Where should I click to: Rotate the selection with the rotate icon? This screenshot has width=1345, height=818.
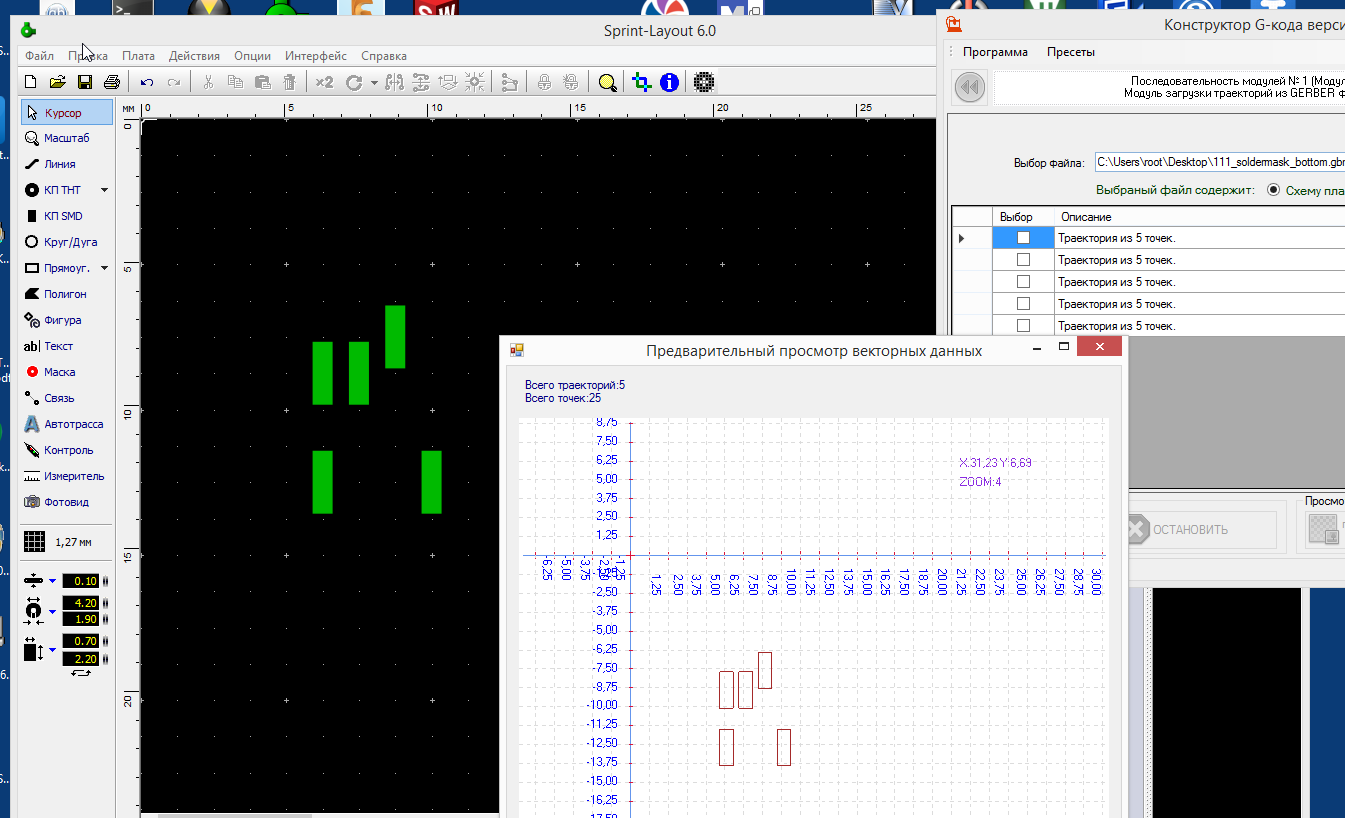353,82
